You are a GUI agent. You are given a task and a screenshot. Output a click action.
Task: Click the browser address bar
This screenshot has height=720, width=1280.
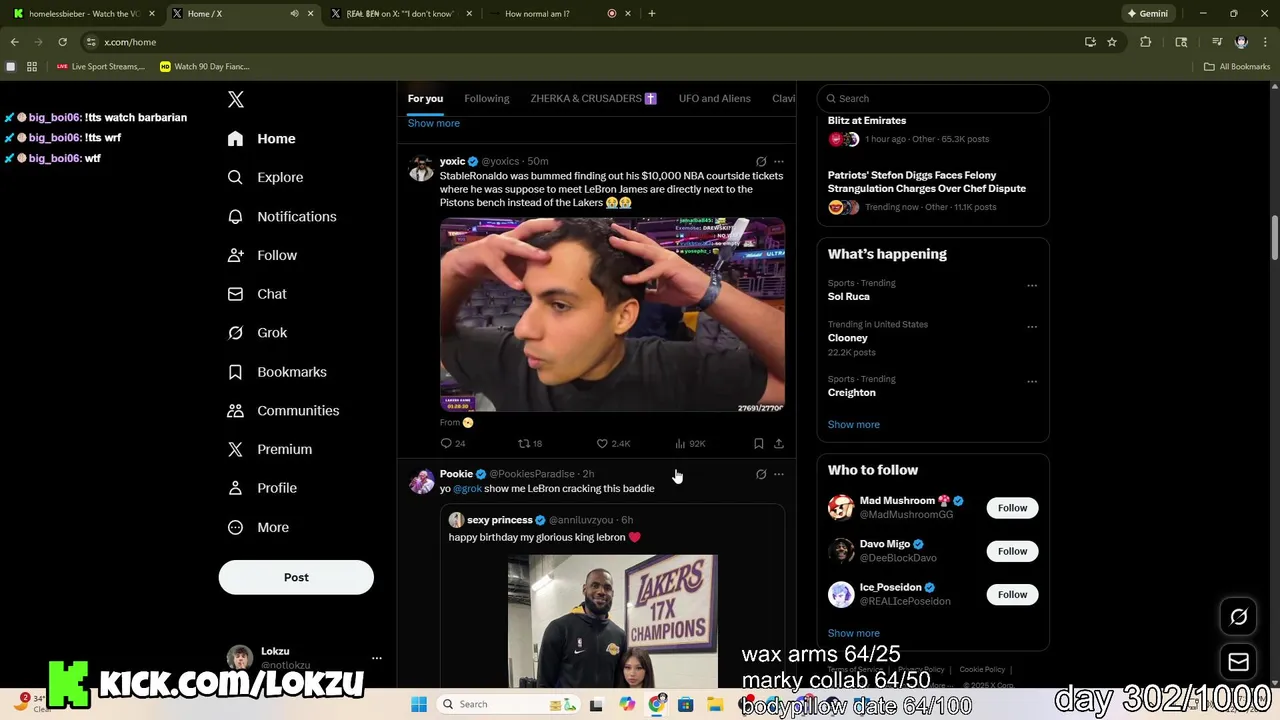(580, 42)
